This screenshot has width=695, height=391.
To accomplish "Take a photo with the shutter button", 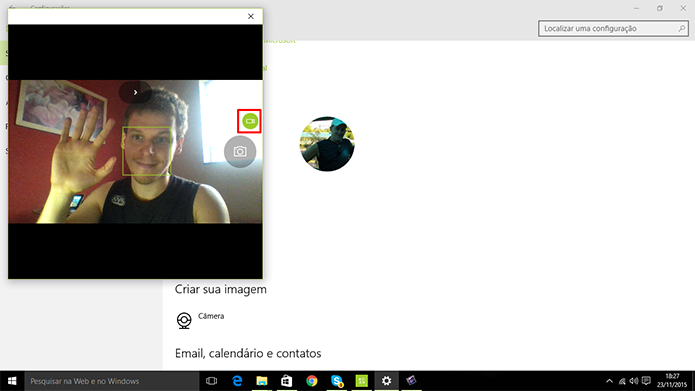I will point(240,152).
